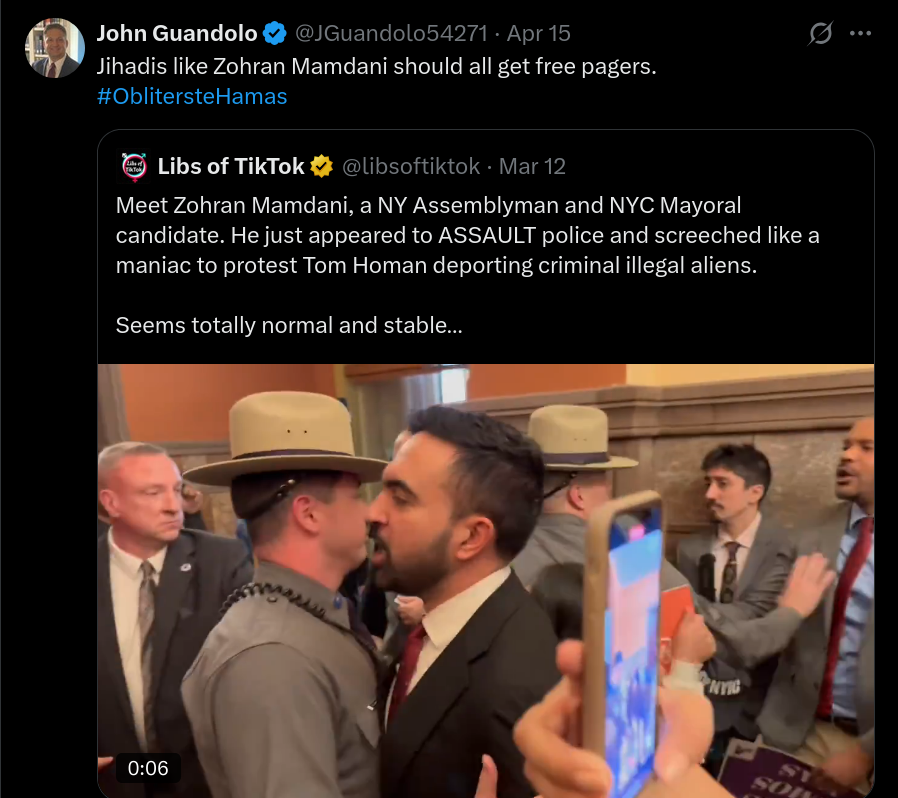Screen dimensions: 898x798
Task: Play the embedded video thumbnail
Action: (x=486, y=580)
